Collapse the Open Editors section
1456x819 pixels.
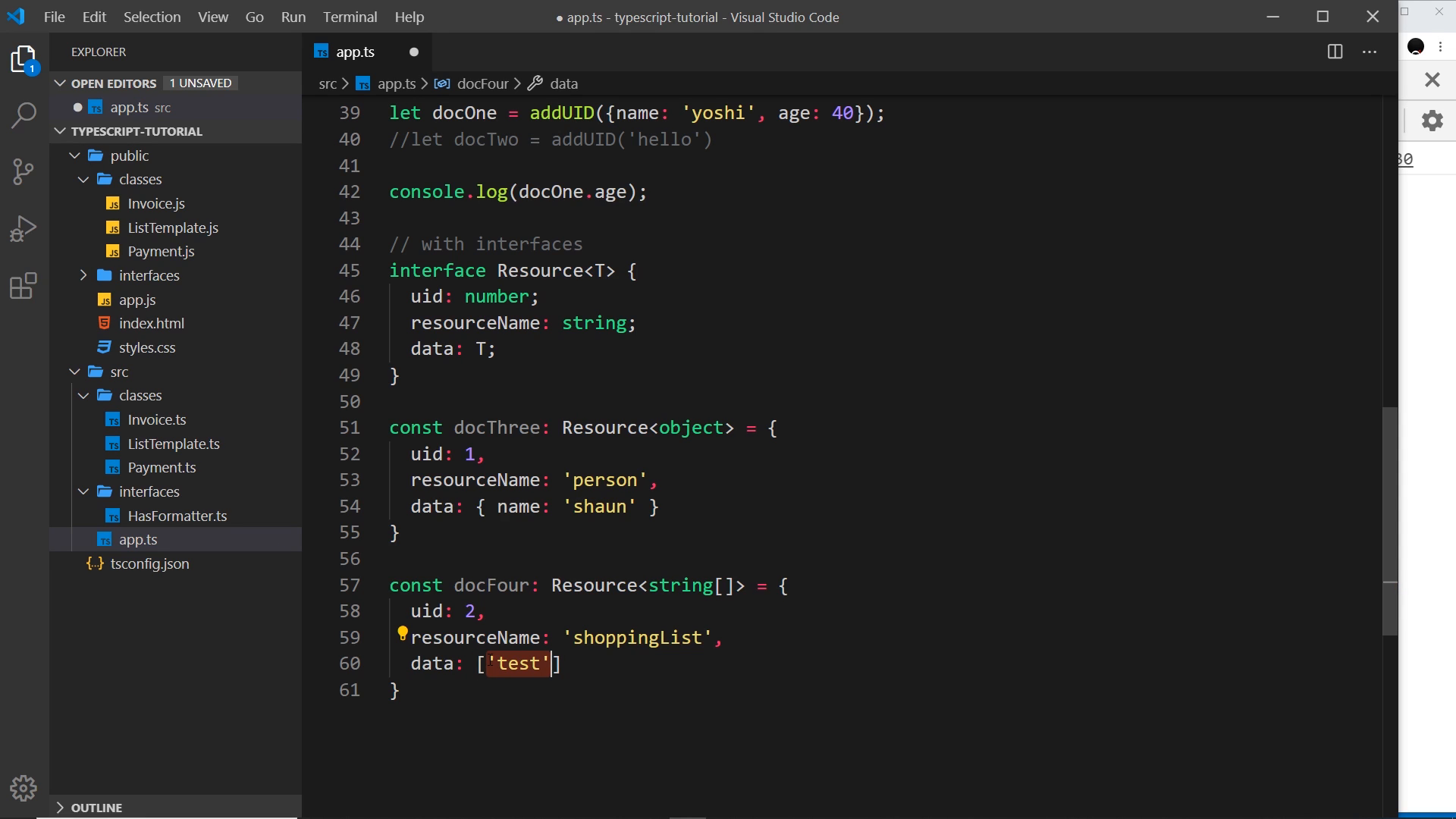point(60,83)
